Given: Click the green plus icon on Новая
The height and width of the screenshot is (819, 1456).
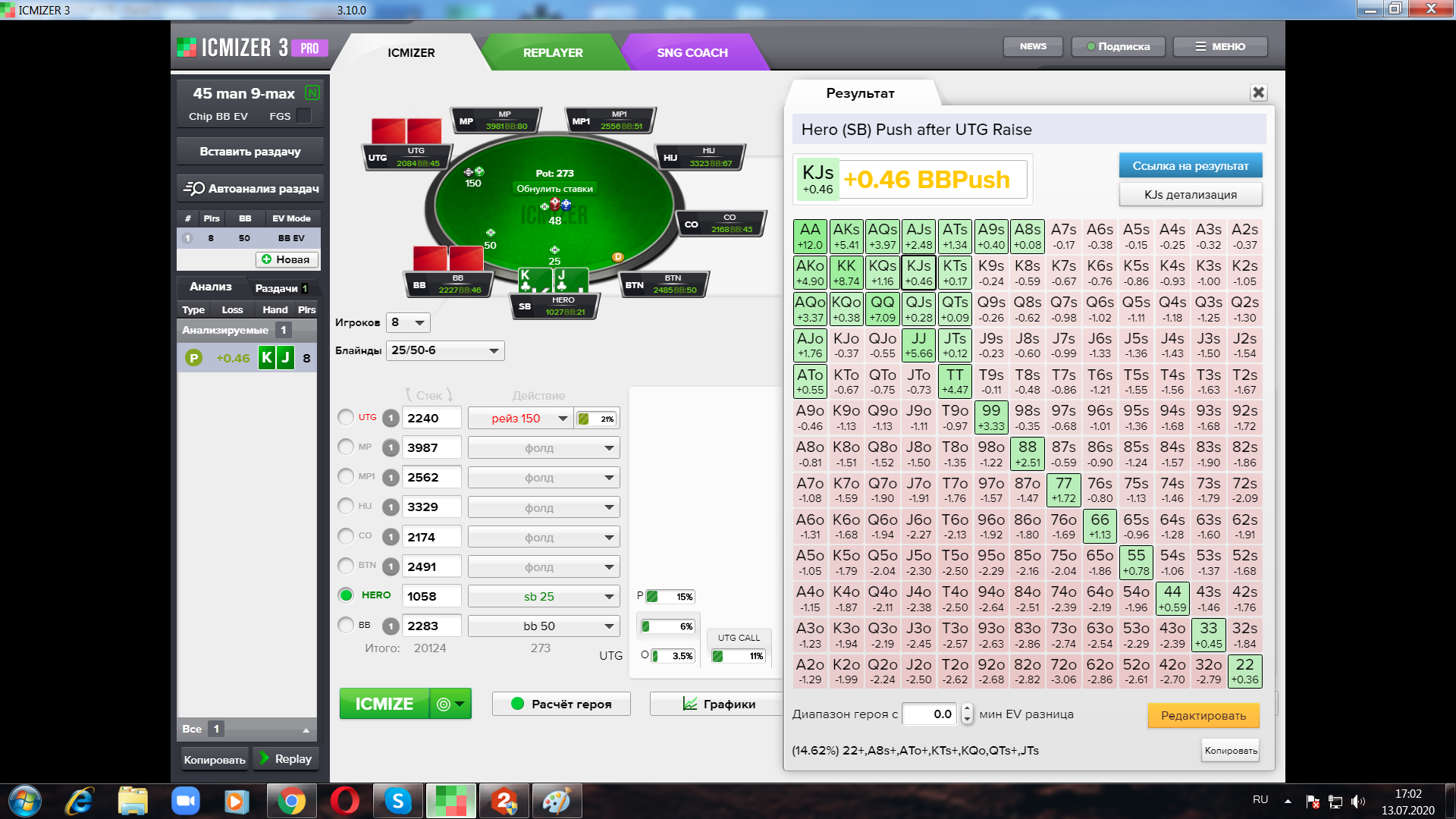Looking at the screenshot, I should 266,259.
